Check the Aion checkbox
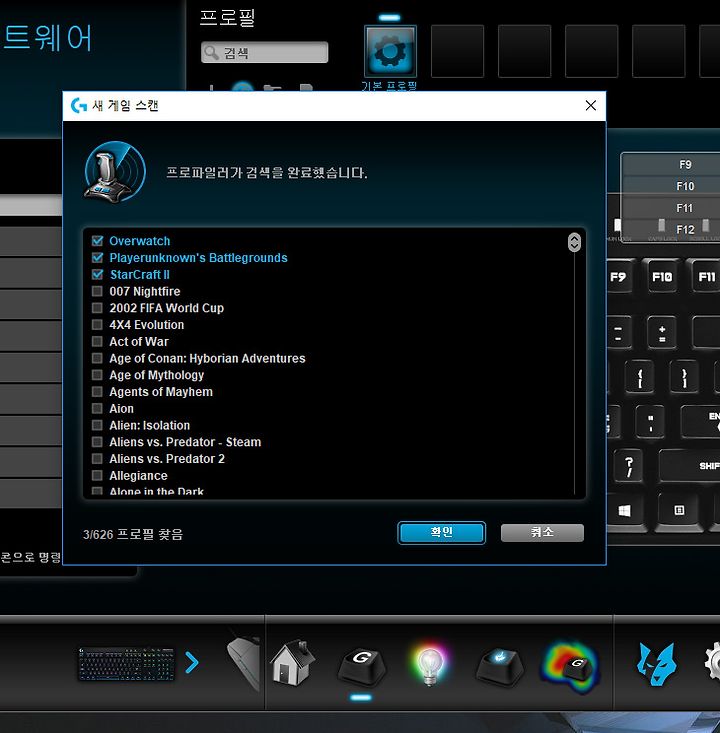Viewport: 720px width, 733px height. coord(97,409)
